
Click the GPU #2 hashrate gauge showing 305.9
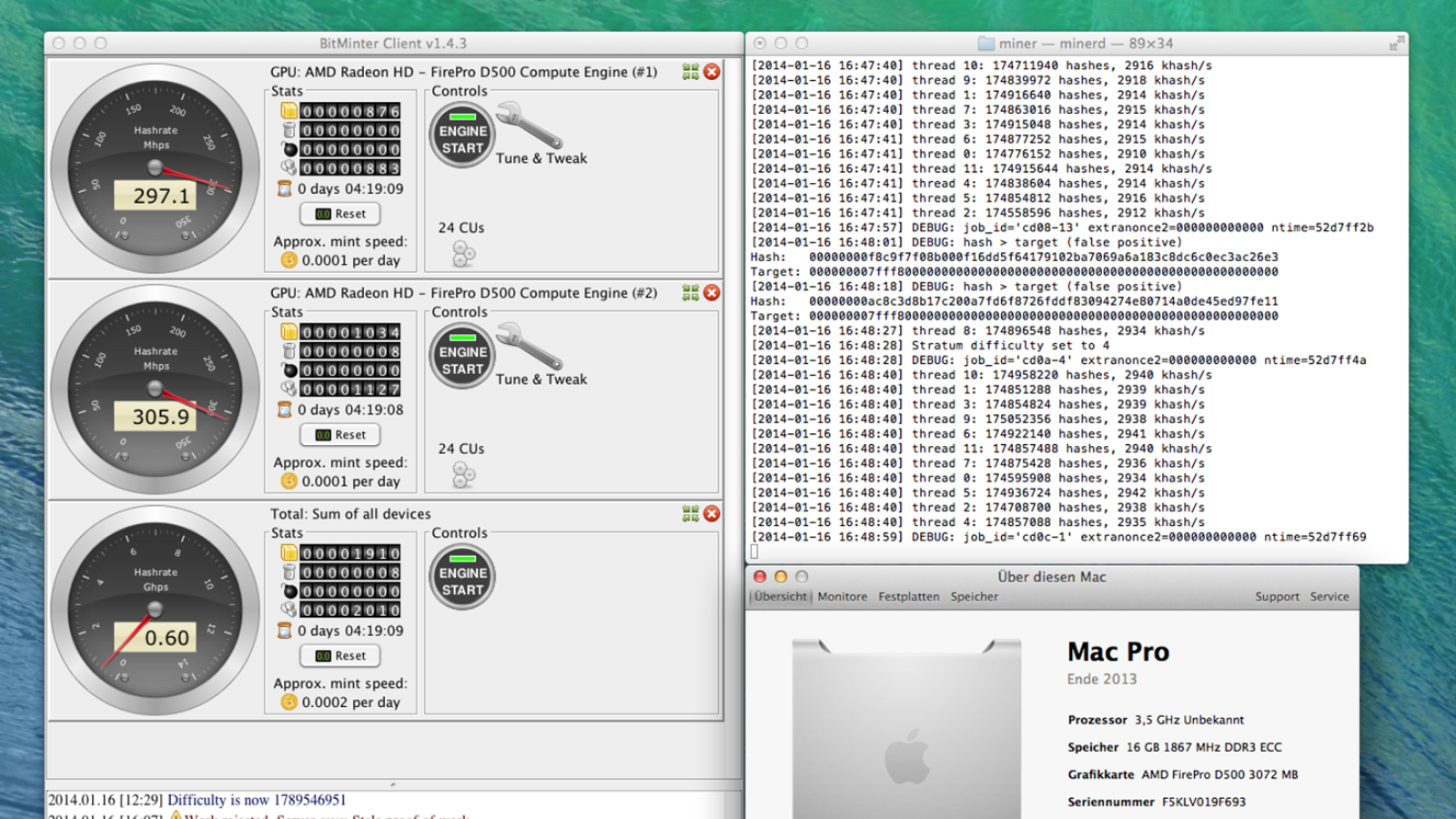(156, 389)
